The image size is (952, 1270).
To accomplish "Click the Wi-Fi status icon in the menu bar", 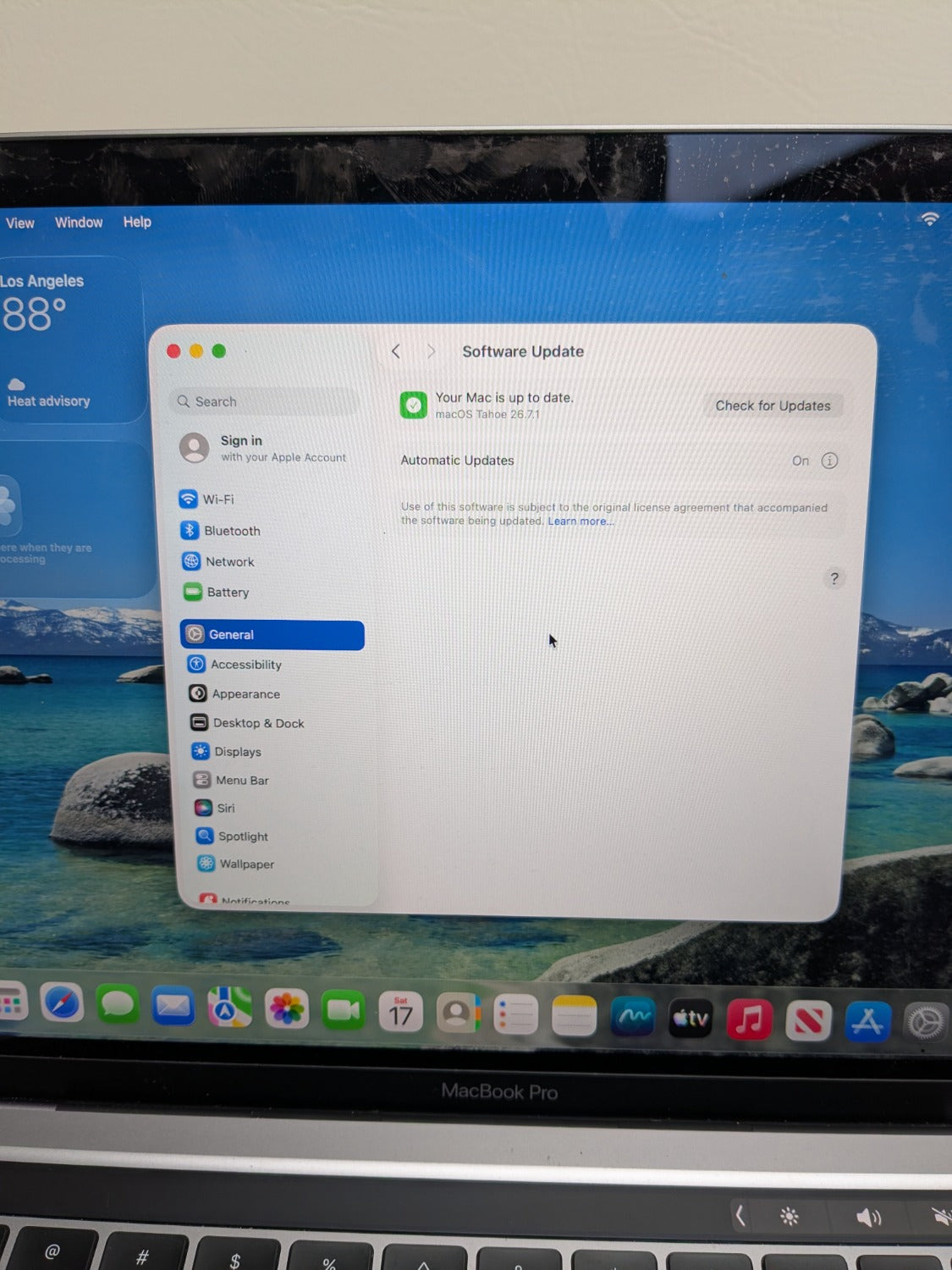I will [x=930, y=218].
